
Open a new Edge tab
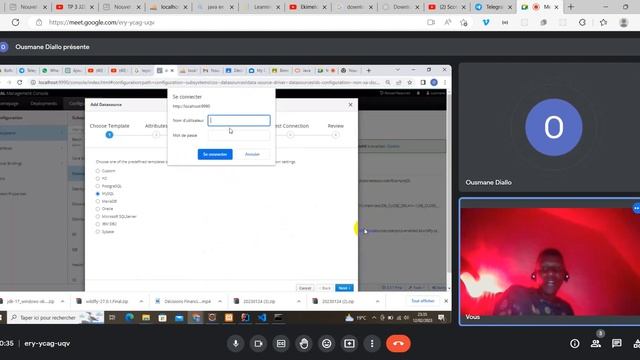coord(571,7)
